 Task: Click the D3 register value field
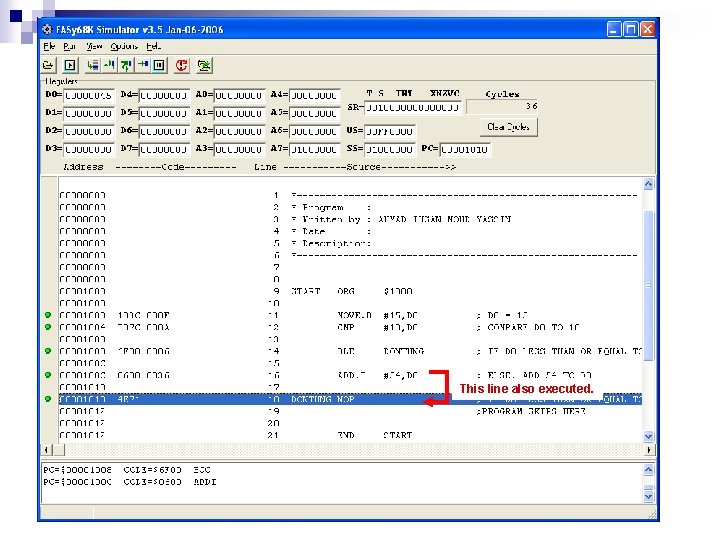coord(89,149)
